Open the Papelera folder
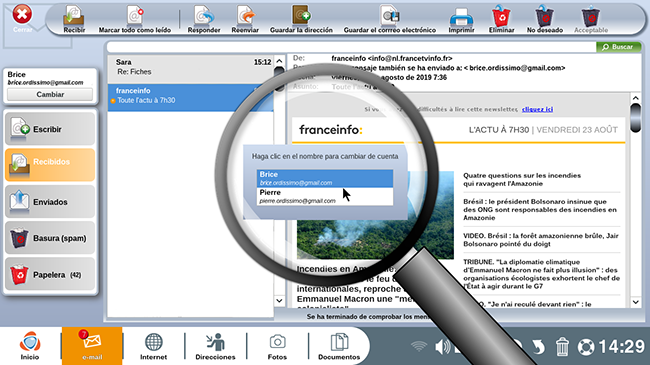The width and height of the screenshot is (650, 365). [x=50, y=275]
